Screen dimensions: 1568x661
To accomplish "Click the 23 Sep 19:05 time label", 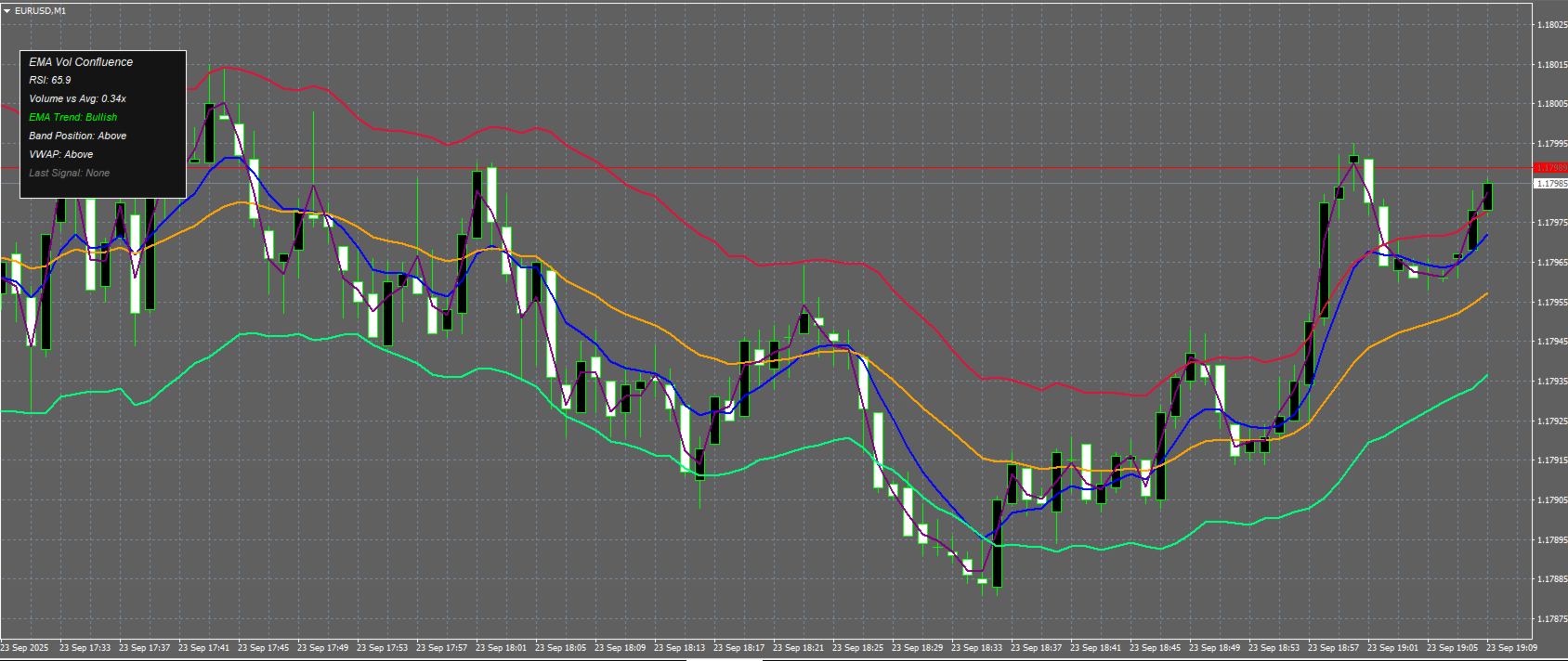I will [1453, 648].
